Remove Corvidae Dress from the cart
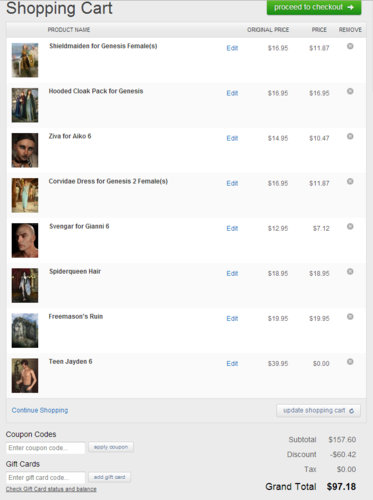 pyautogui.click(x=350, y=181)
